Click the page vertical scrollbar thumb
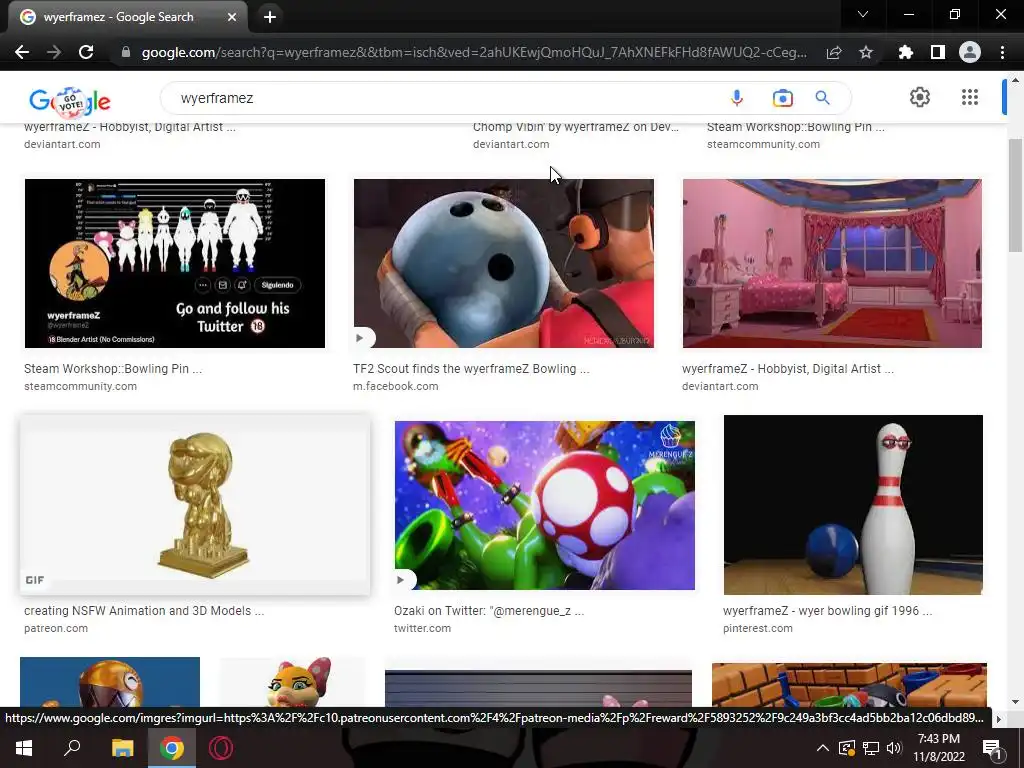The width and height of the screenshot is (1024, 768). tap(1015, 195)
